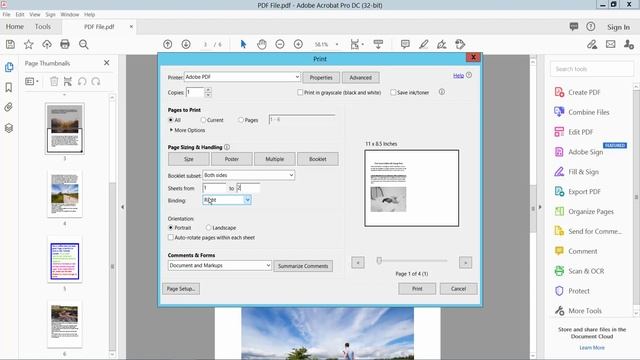Click the Properties button
640x360 pixels.
(321, 78)
